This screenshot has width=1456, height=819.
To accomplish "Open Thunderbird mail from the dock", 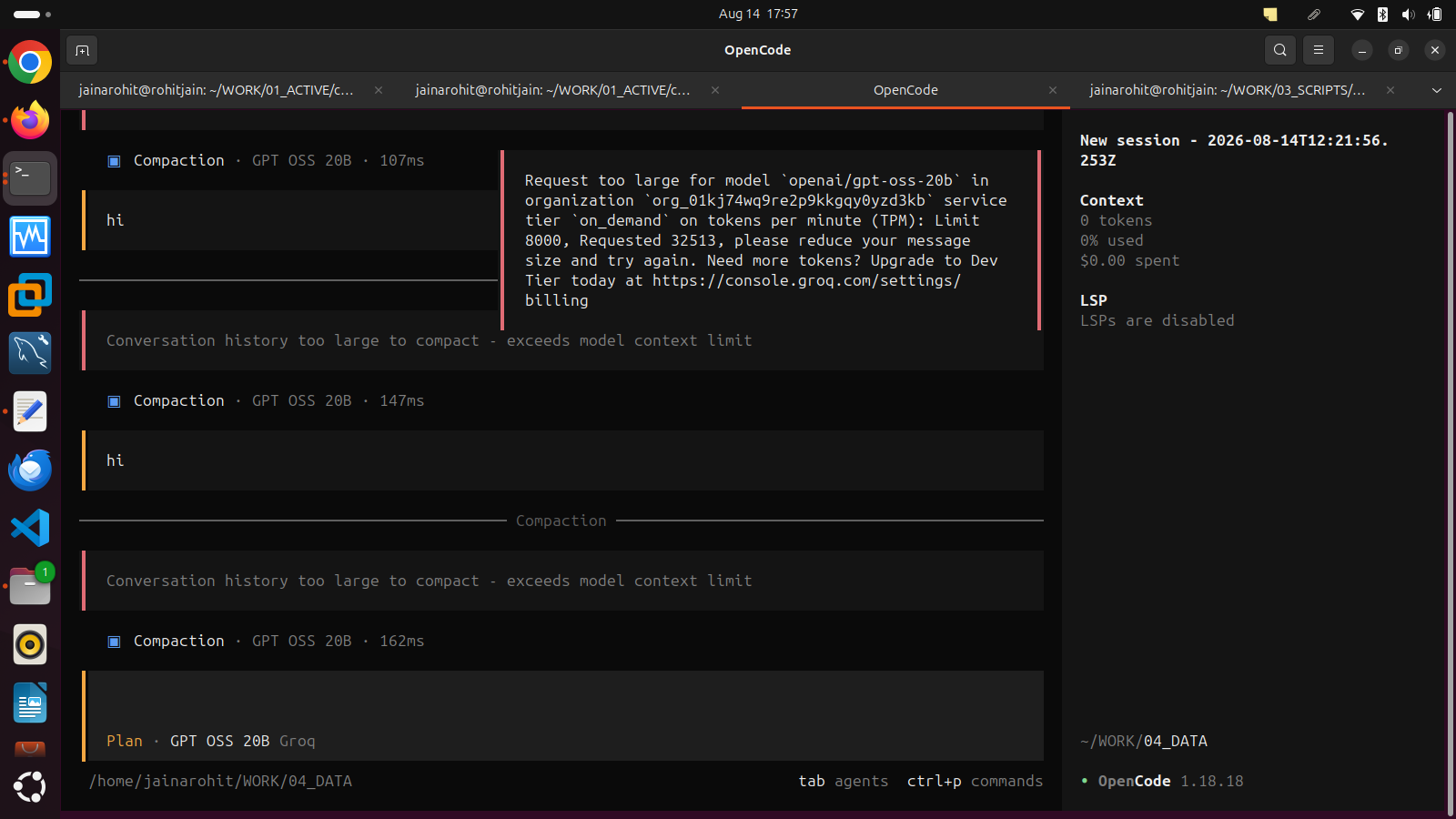I will click(30, 470).
